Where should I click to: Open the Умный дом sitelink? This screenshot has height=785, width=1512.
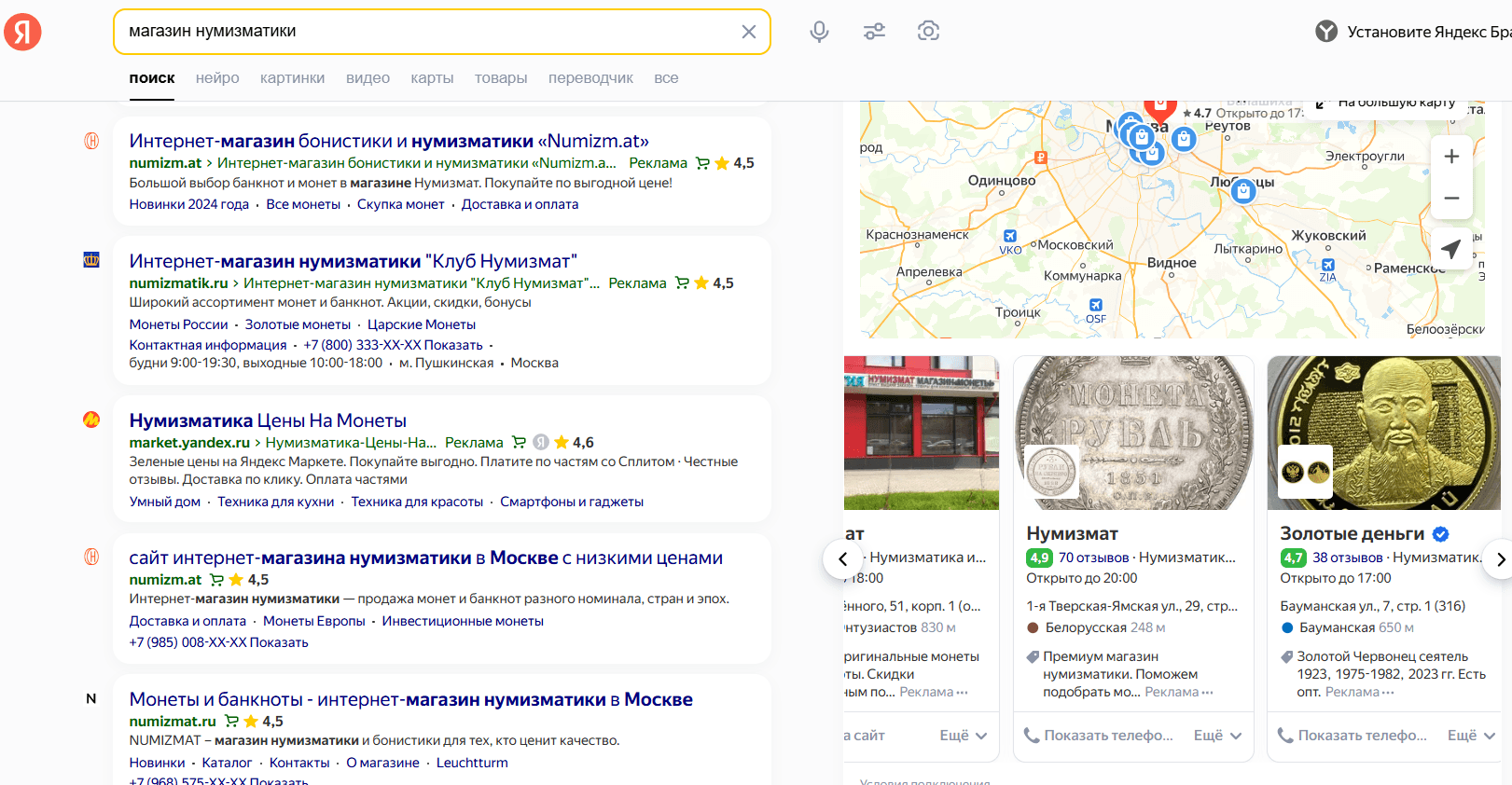pos(165,502)
